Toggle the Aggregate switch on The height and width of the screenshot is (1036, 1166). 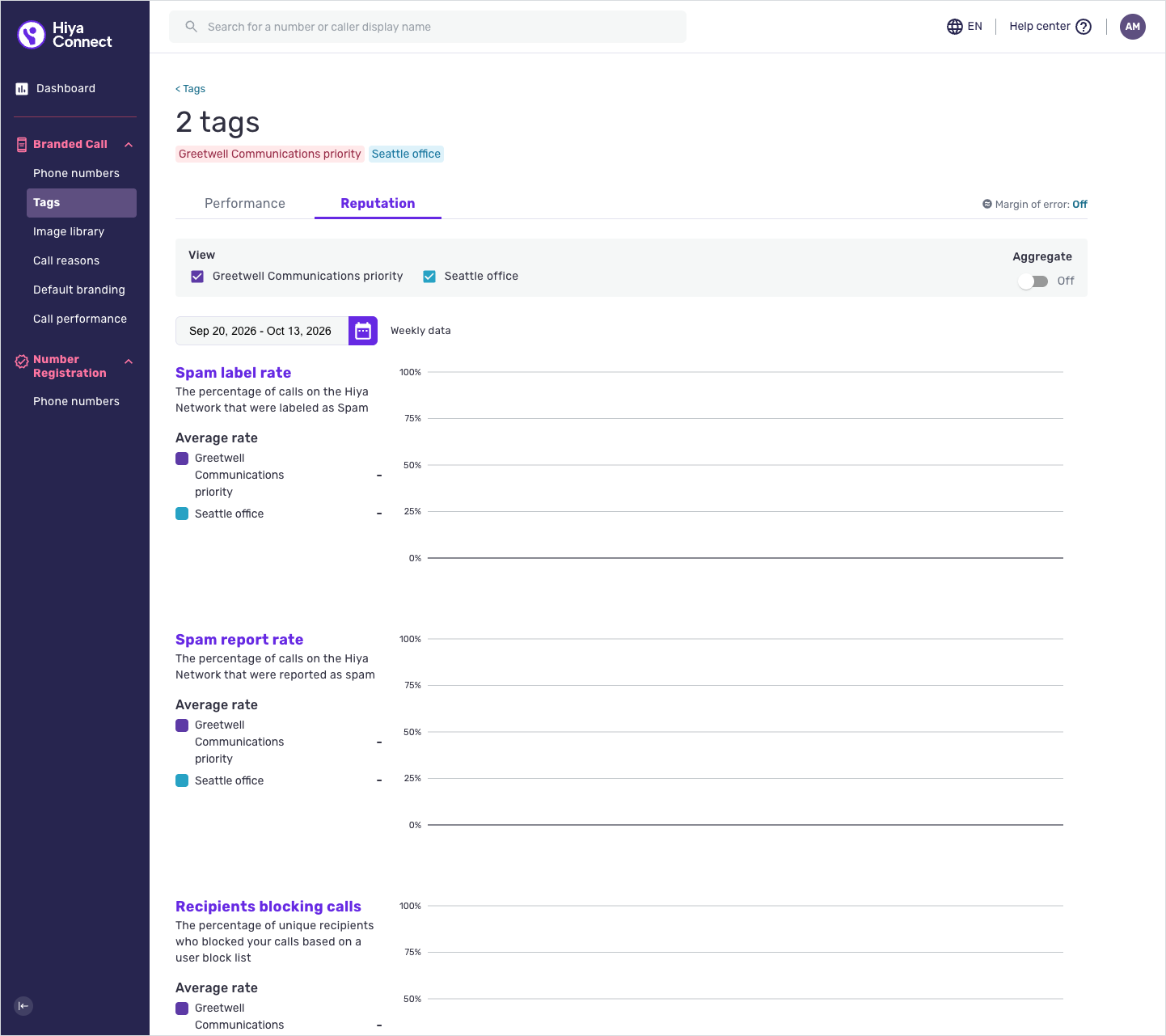[x=1033, y=281]
